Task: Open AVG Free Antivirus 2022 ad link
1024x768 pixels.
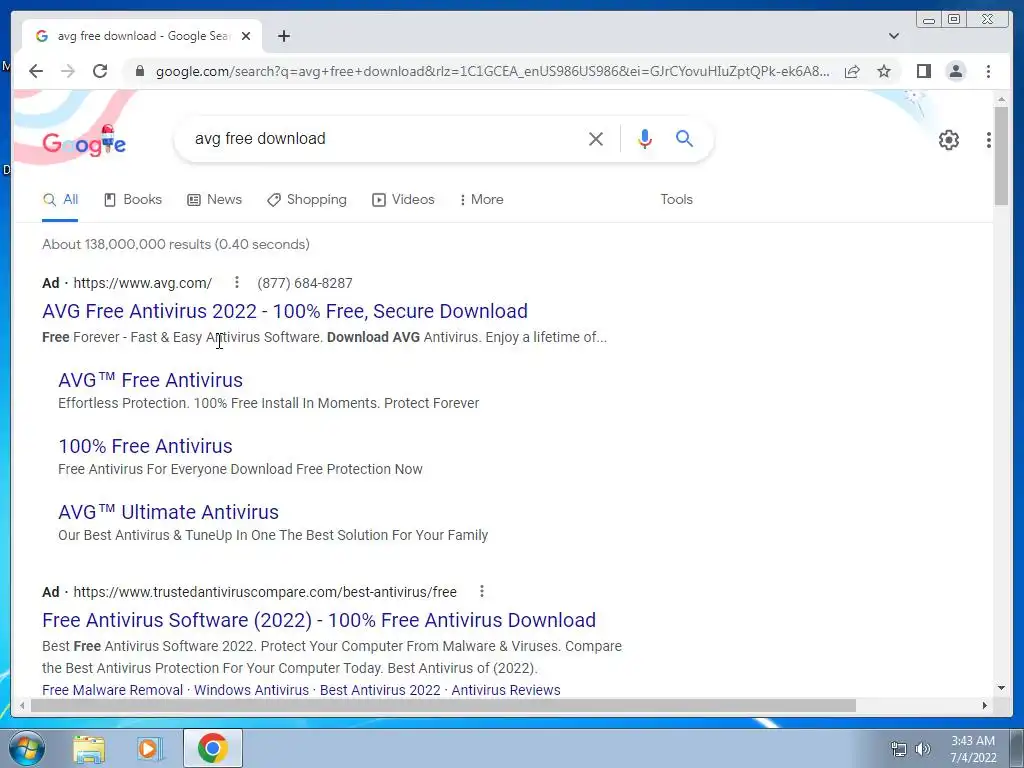Action: (285, 311)
